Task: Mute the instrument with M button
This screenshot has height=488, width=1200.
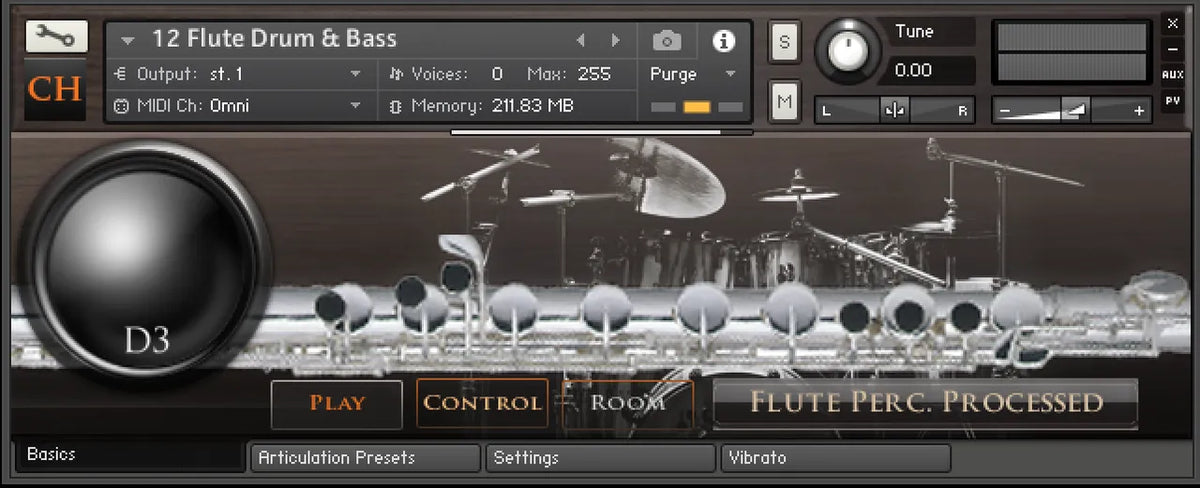Action: click(x=784, y=100)
